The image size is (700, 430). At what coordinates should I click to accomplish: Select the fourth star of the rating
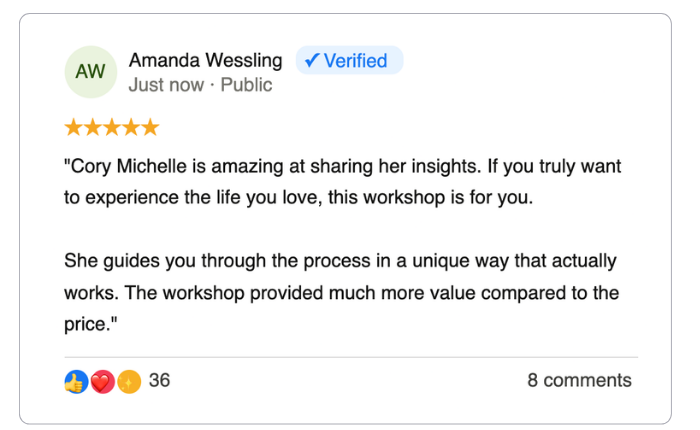click(x=130, y=127)
